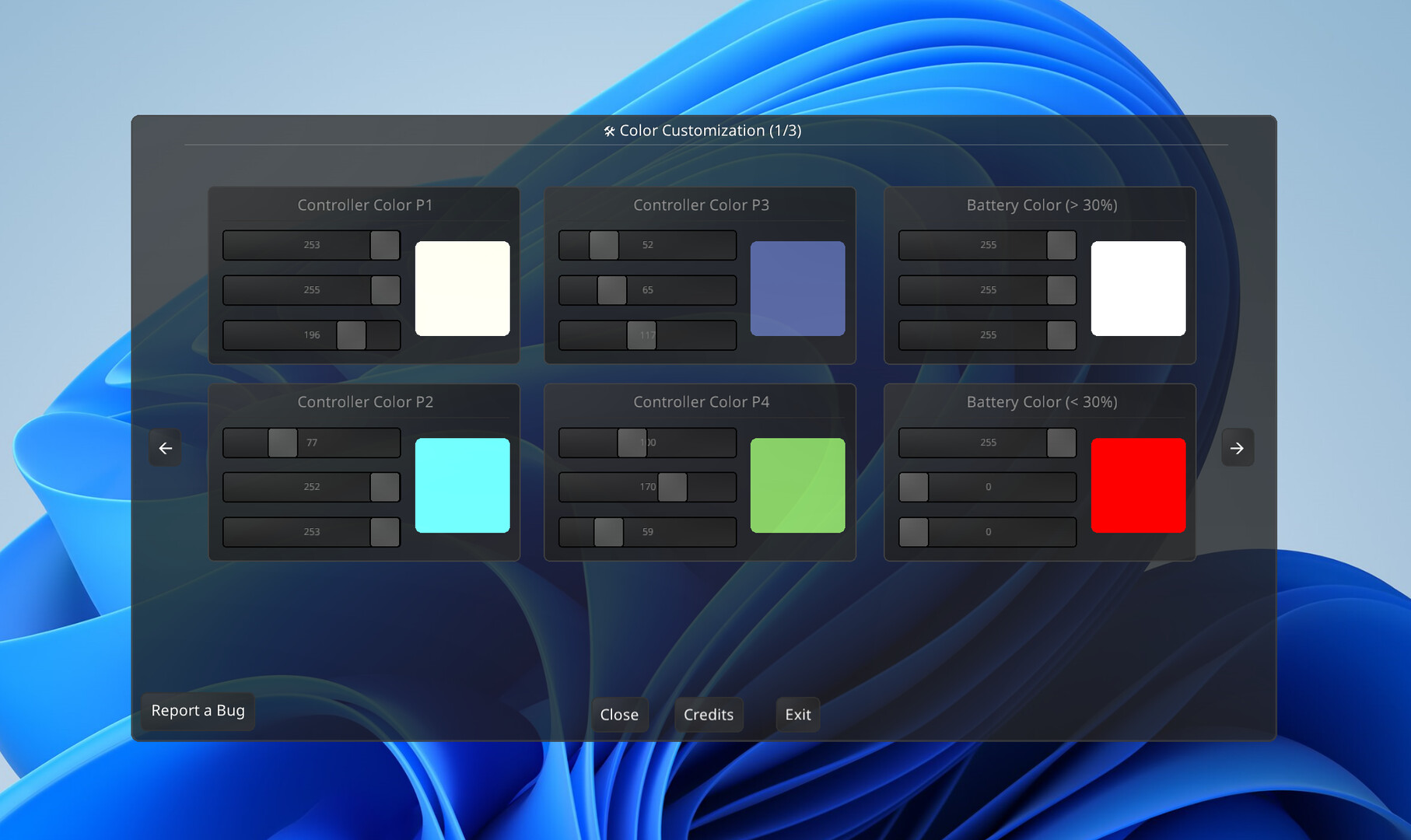Click the slider showing 52 under Controller Color P3

click(x=646, y=245)
